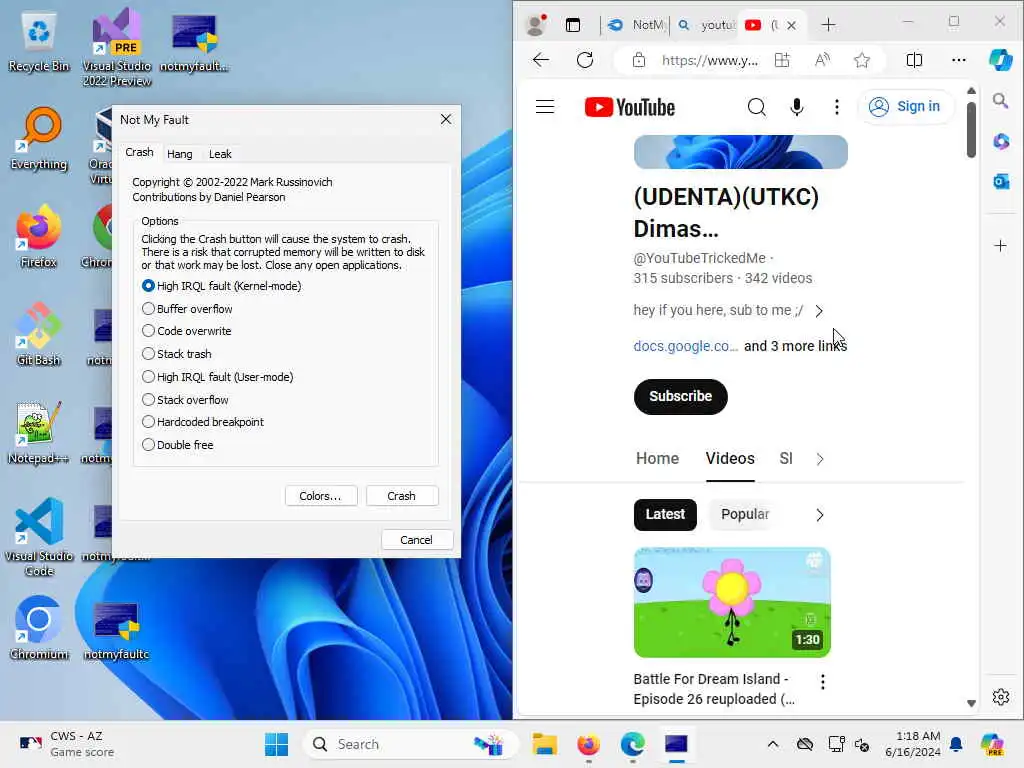
Task: Show hidden system tray icons
Action: pos(773,744)
